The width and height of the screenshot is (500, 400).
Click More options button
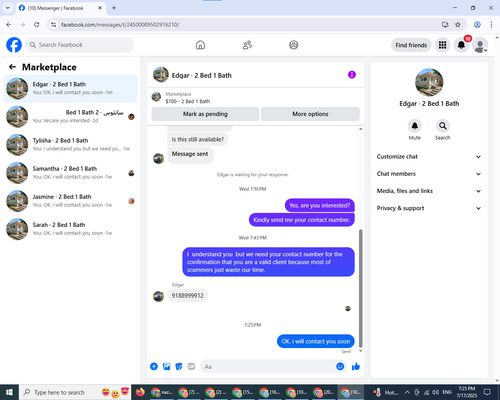[x=310, y=114]
